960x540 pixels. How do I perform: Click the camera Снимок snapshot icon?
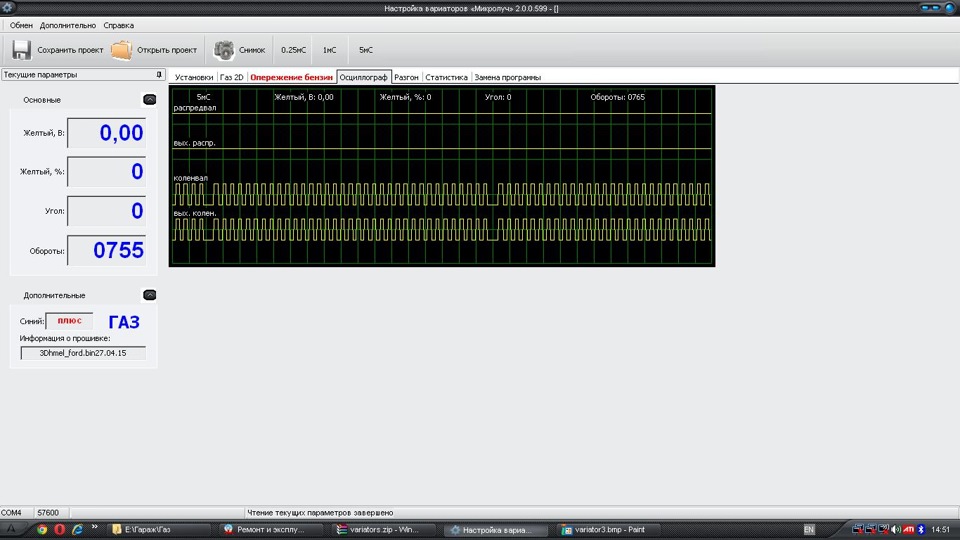point(223,50)
